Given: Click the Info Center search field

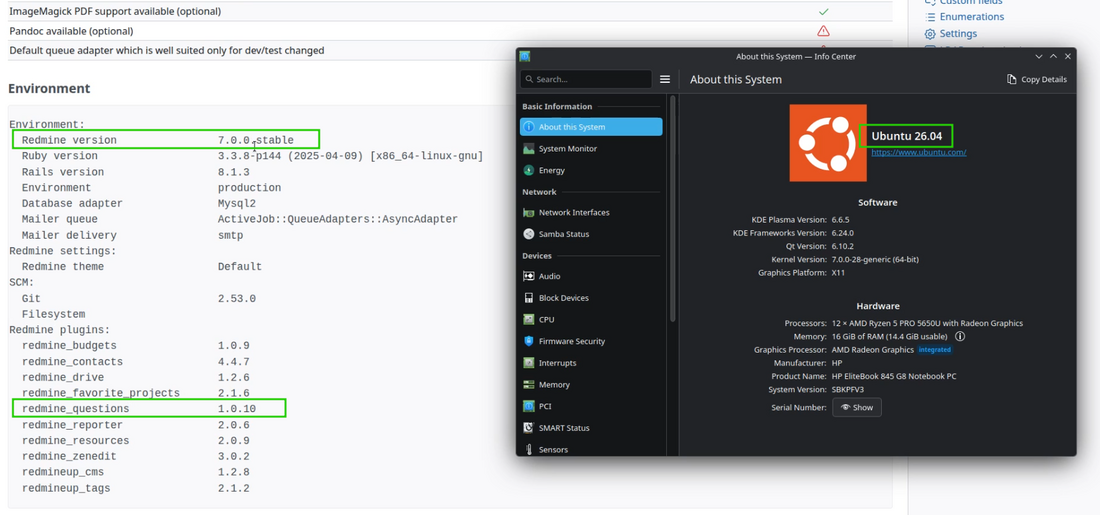Looking at the screenshot, I should 586,79.
